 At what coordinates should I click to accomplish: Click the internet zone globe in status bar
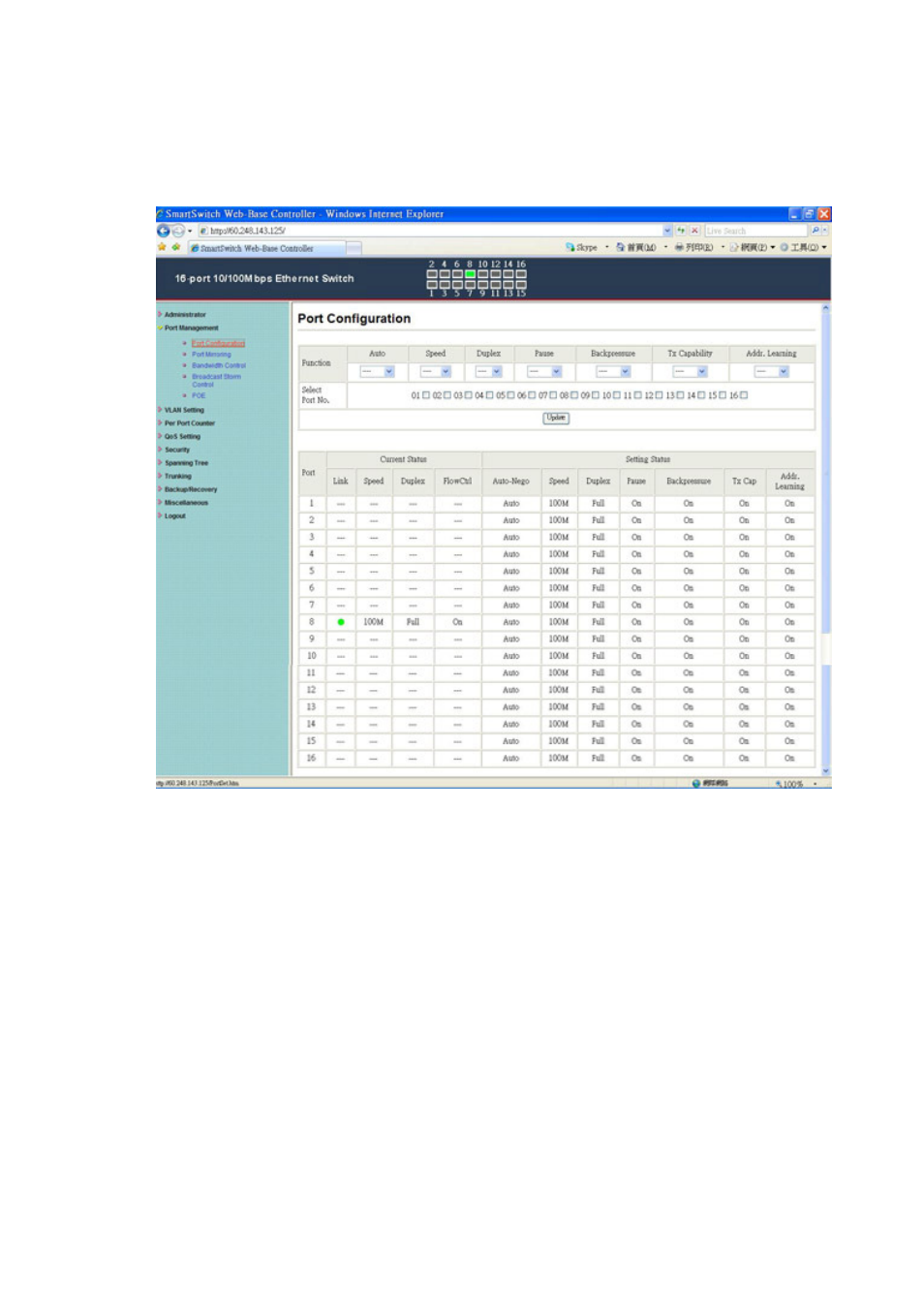[x=696, y=783]
